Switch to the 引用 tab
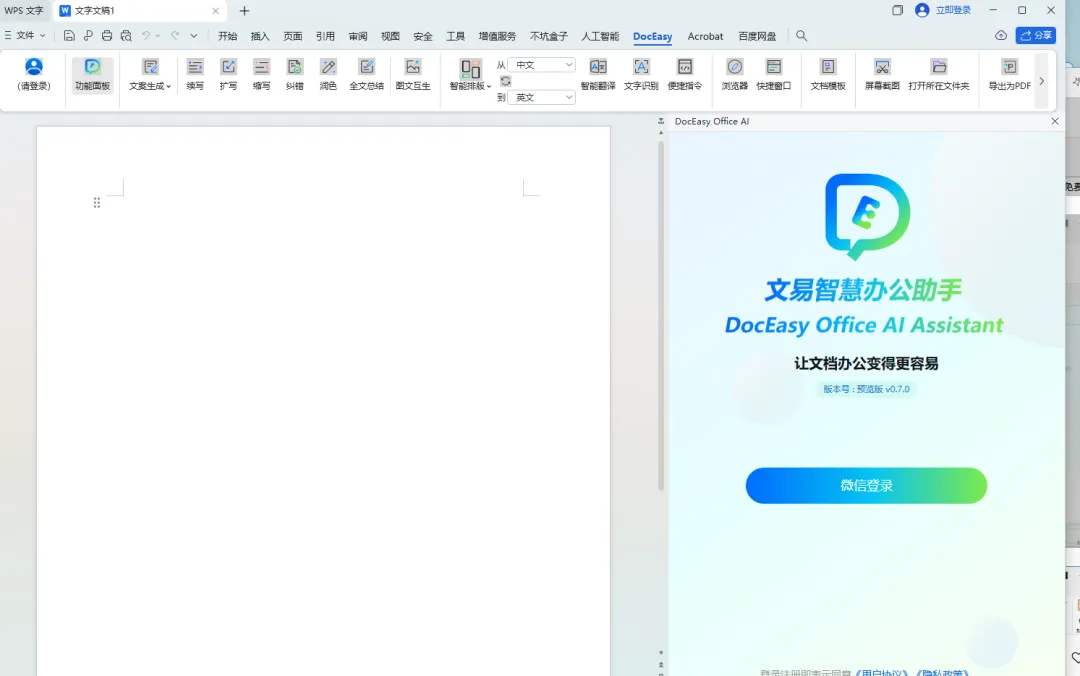1080x676 pixels. [325, 36]
